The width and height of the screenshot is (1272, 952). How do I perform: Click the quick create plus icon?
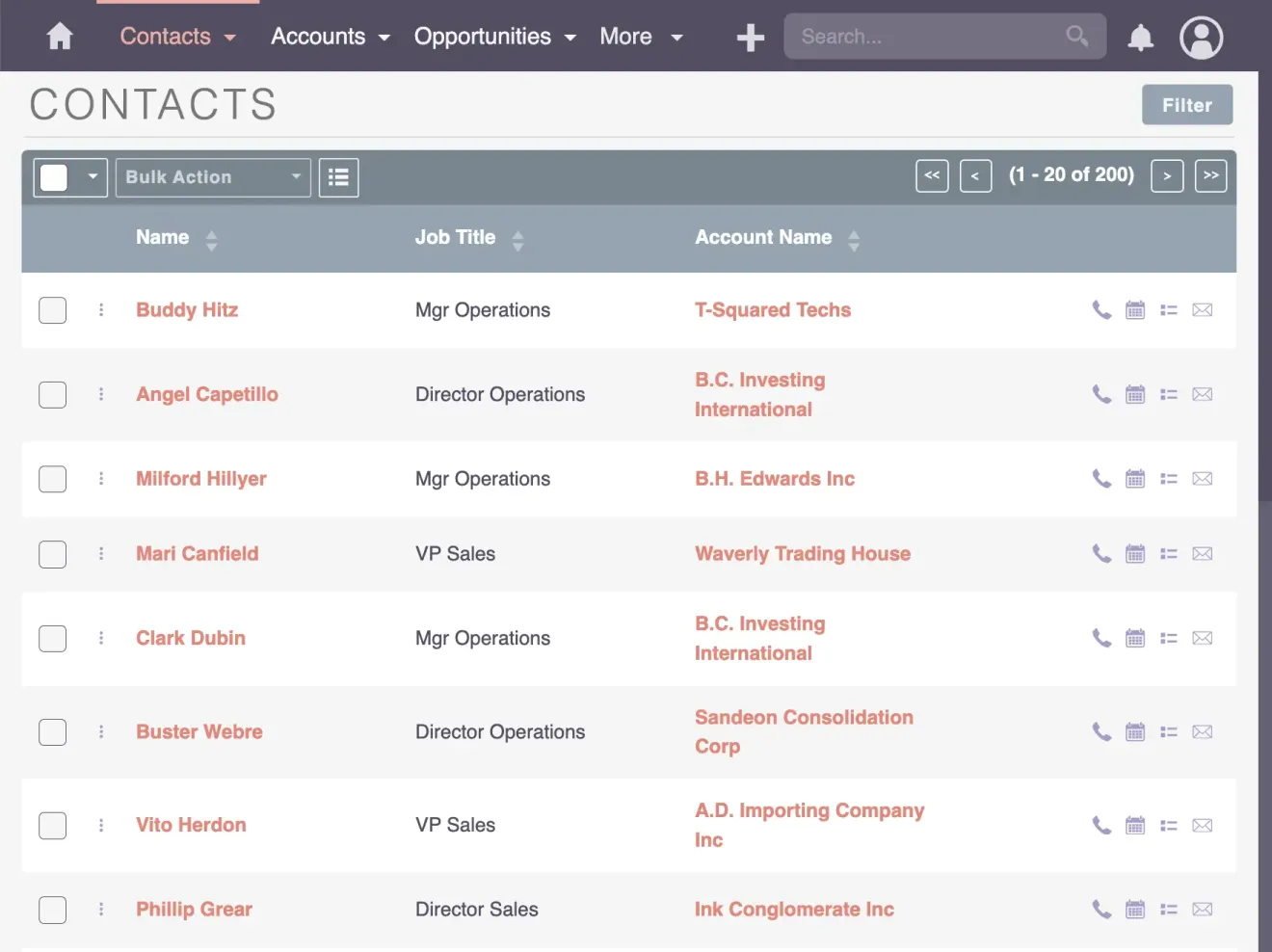[750, 37]
